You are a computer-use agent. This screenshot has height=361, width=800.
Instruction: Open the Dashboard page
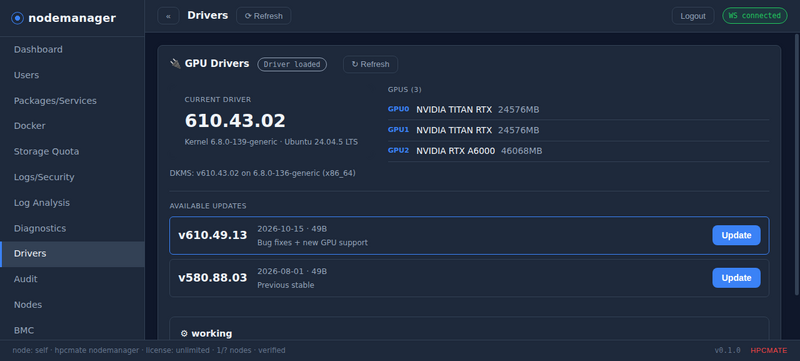[x=72, y=49]
